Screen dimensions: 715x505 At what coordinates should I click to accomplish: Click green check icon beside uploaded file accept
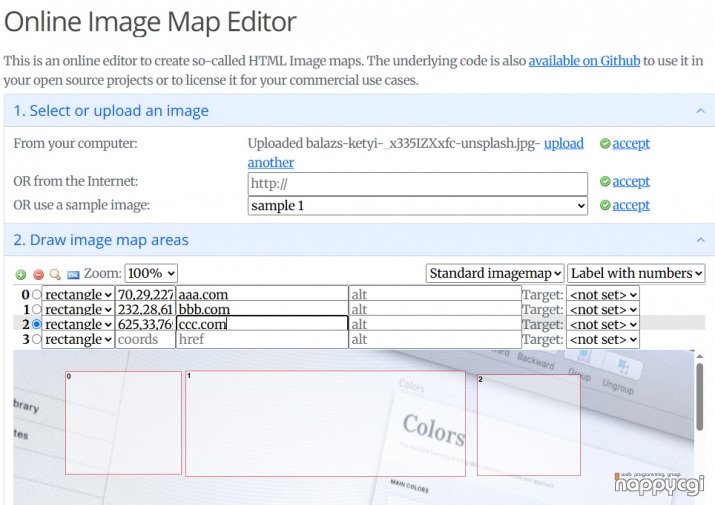605,143
